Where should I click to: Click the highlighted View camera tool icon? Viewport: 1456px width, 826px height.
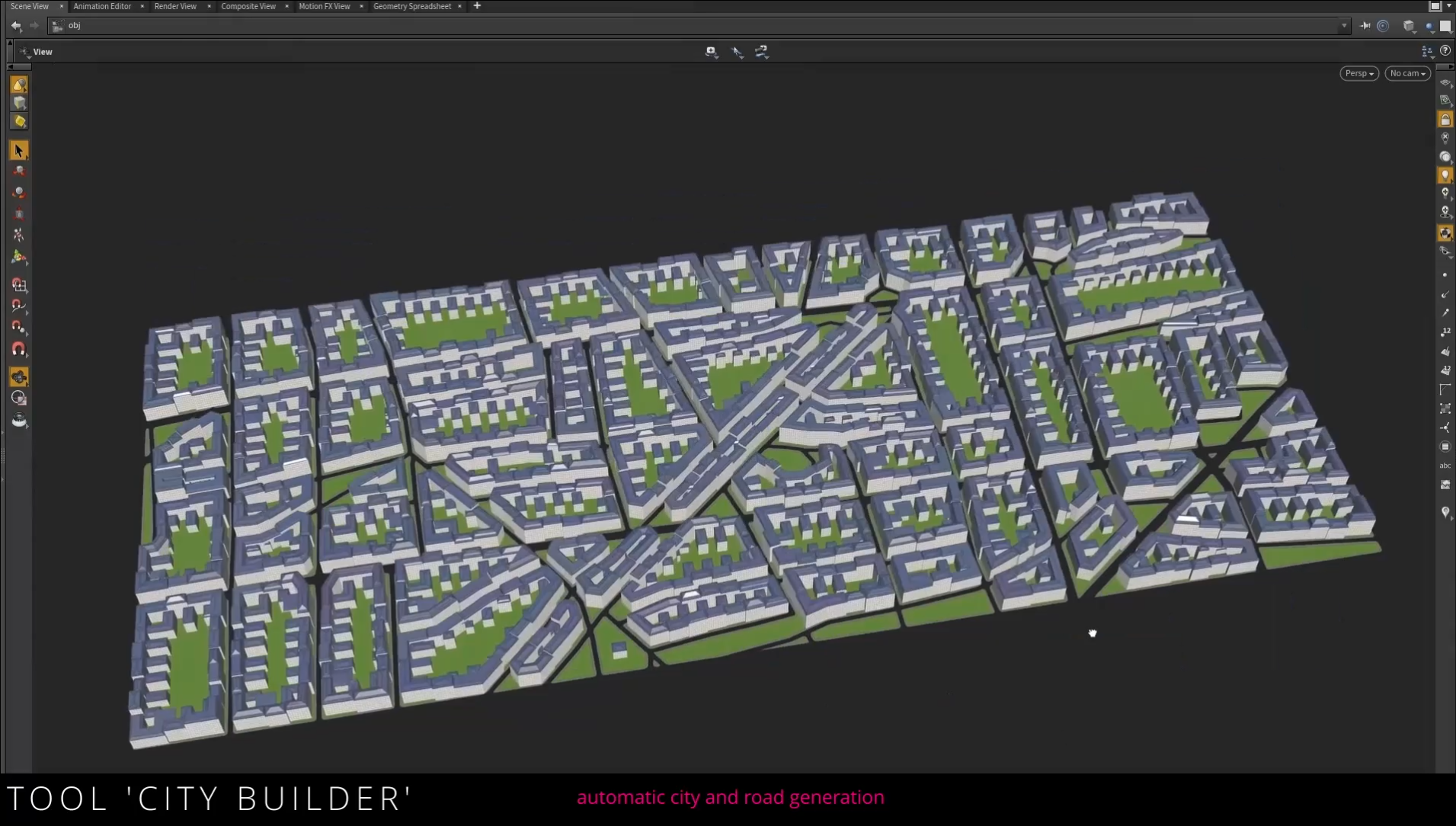19,377
